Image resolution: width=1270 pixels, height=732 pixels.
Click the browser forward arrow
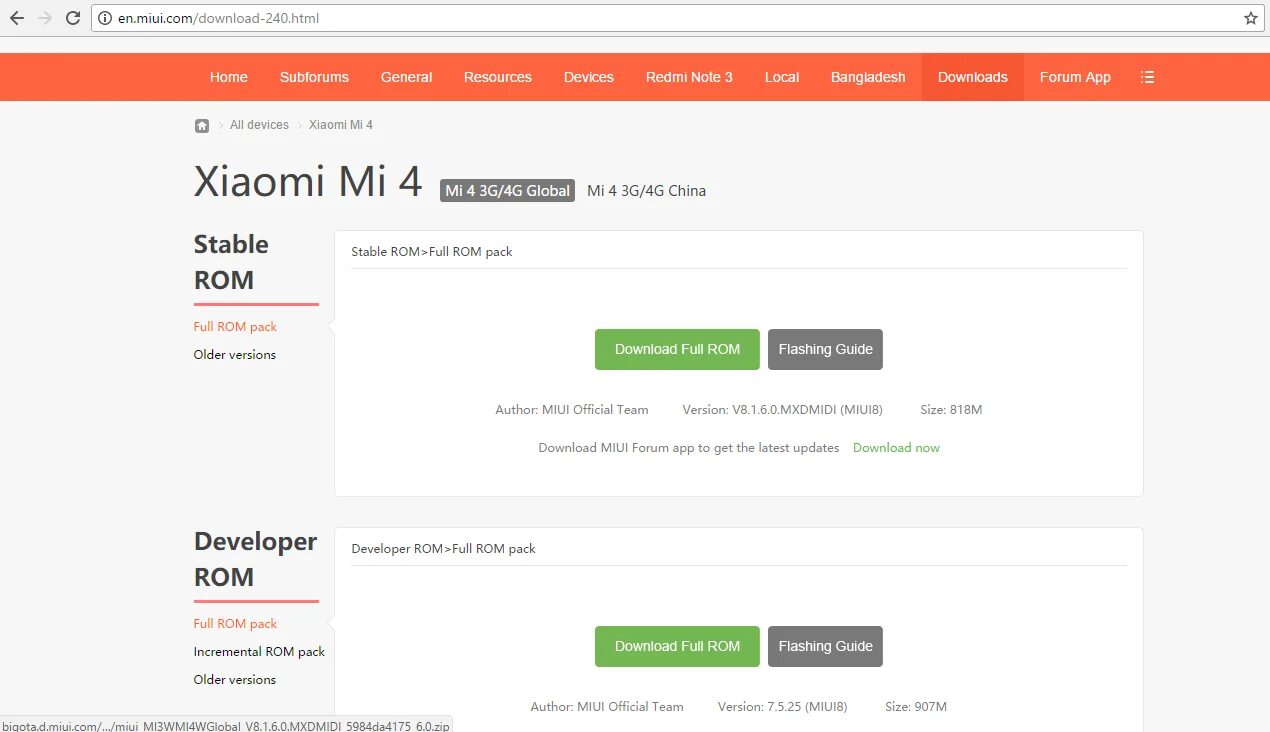[x=45, y=18]
